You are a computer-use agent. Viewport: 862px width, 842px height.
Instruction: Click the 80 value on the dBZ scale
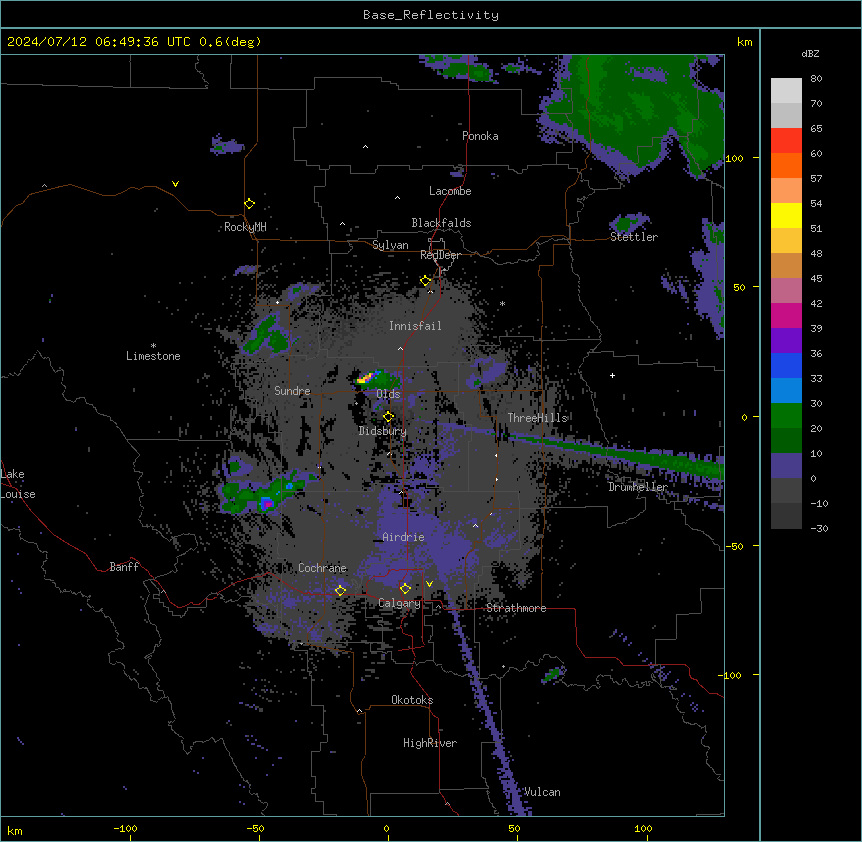pos(816,79)
